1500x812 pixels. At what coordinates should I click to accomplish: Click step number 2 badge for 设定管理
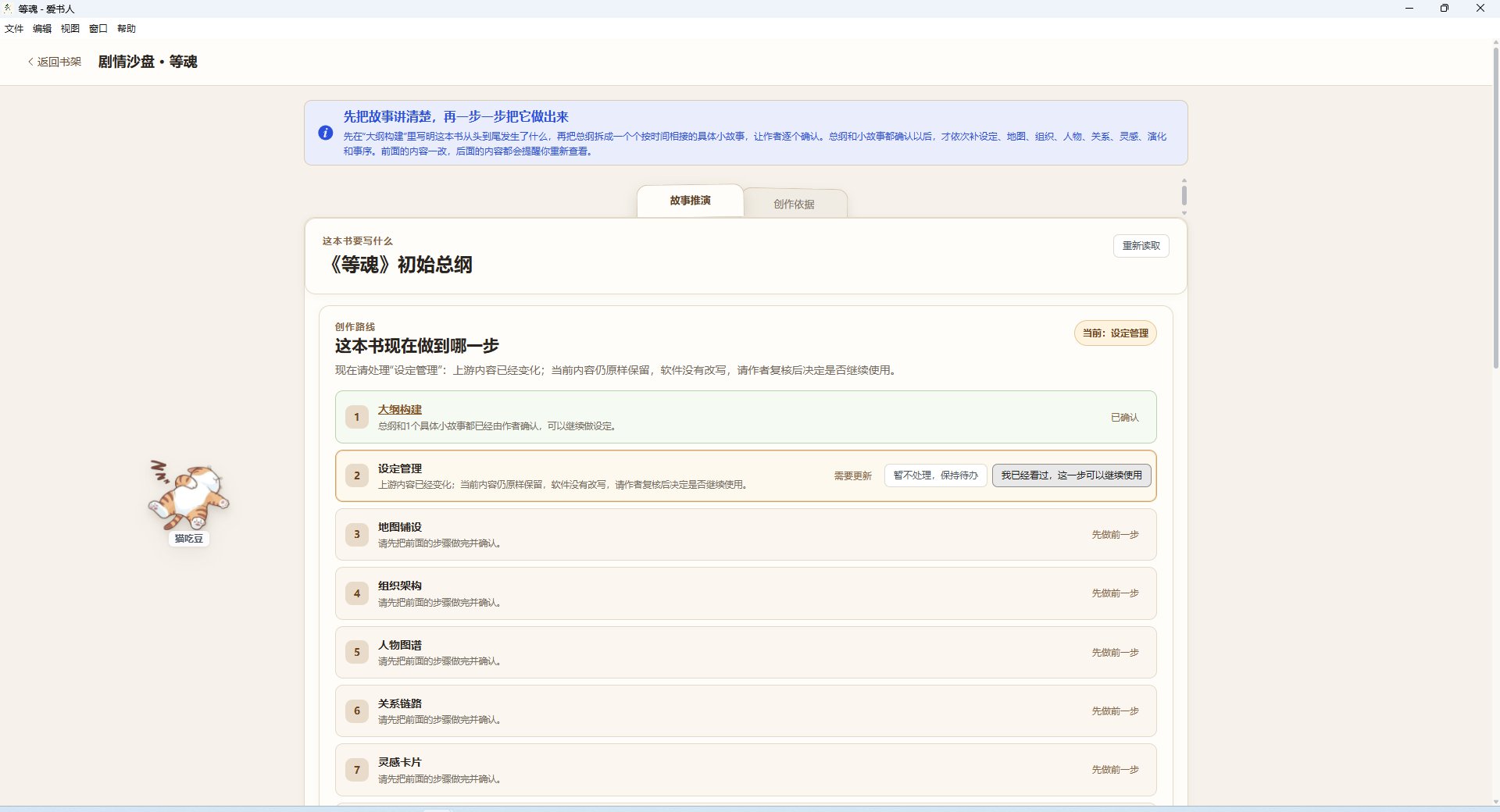(357, 475)
